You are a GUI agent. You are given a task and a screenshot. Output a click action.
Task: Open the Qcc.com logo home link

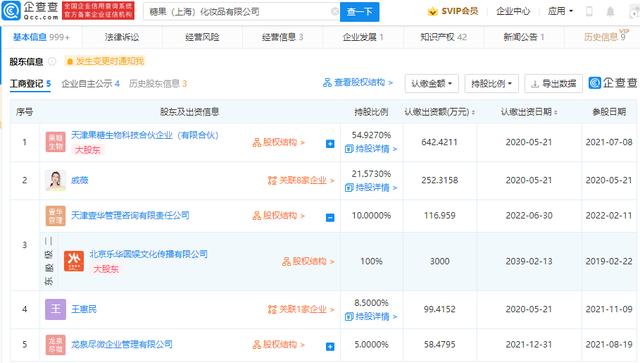tap(30, 11)
